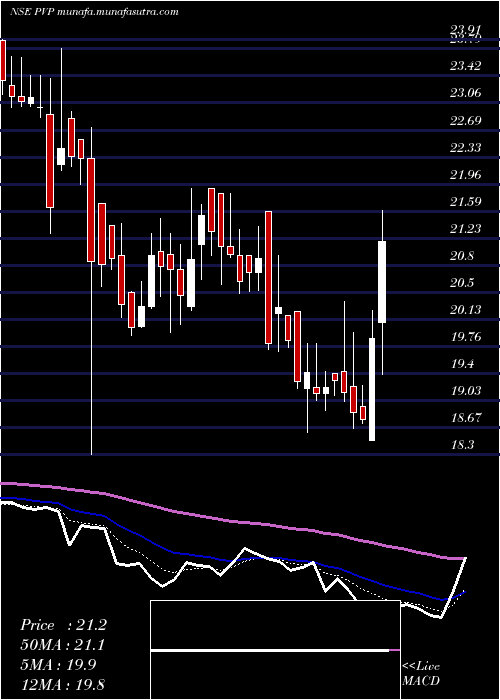
Task: Select the 21.96 price axis label
Action: [465, 175]
